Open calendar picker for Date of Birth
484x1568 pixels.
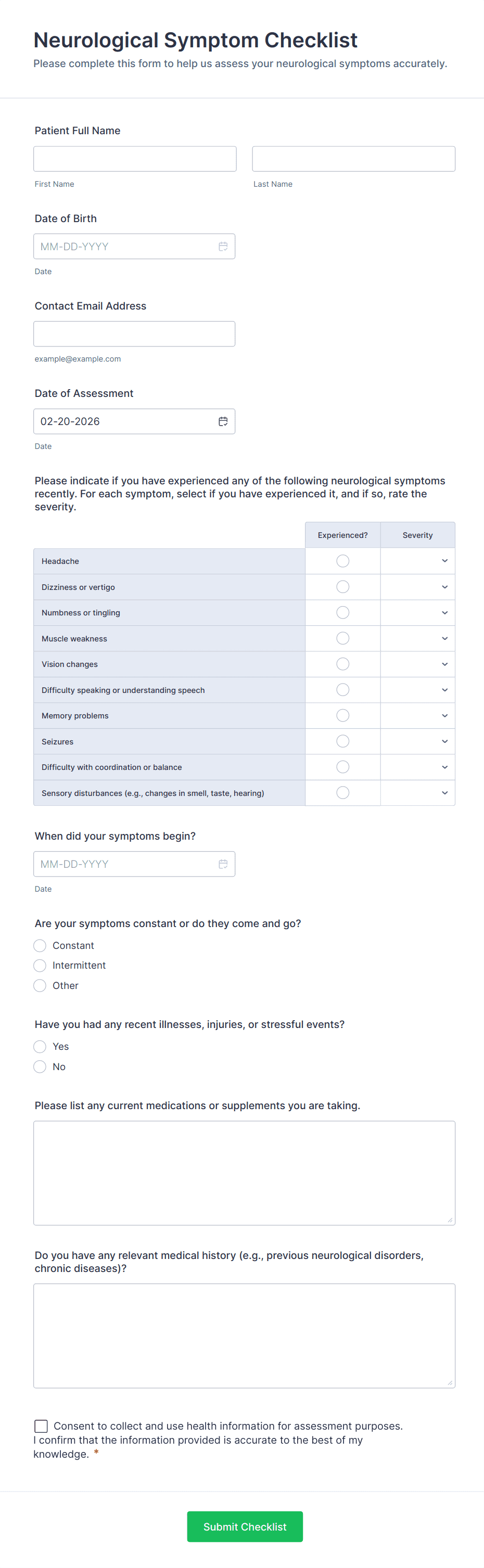coord(223,247)
